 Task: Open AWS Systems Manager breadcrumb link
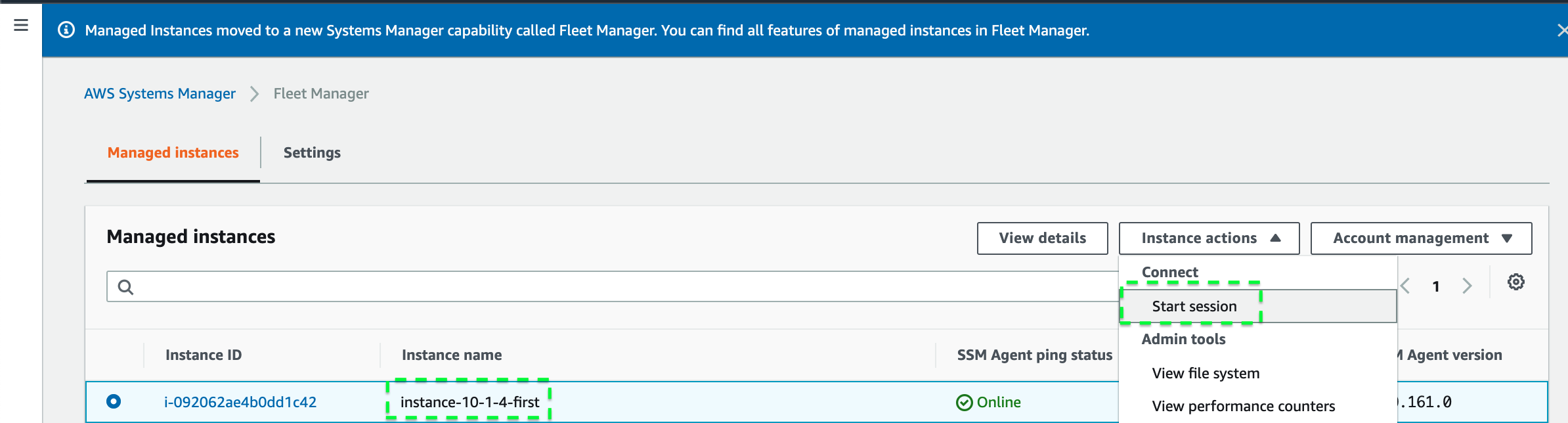(x=160, y=93)
